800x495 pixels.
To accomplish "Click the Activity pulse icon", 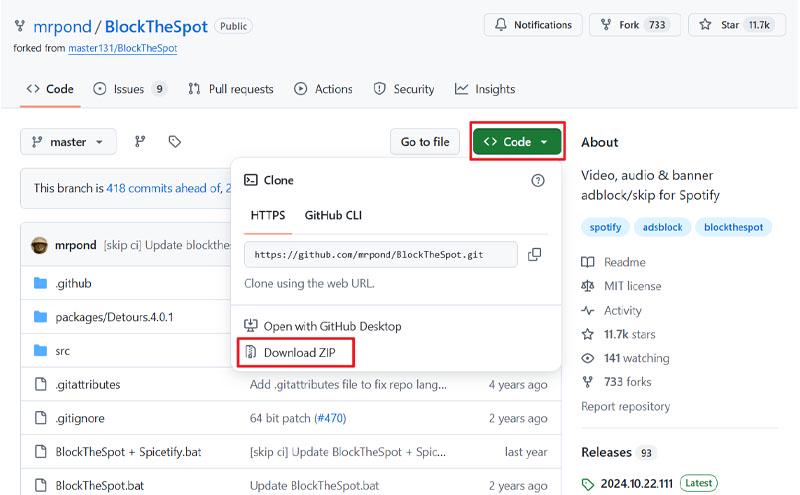I will 588,310.
